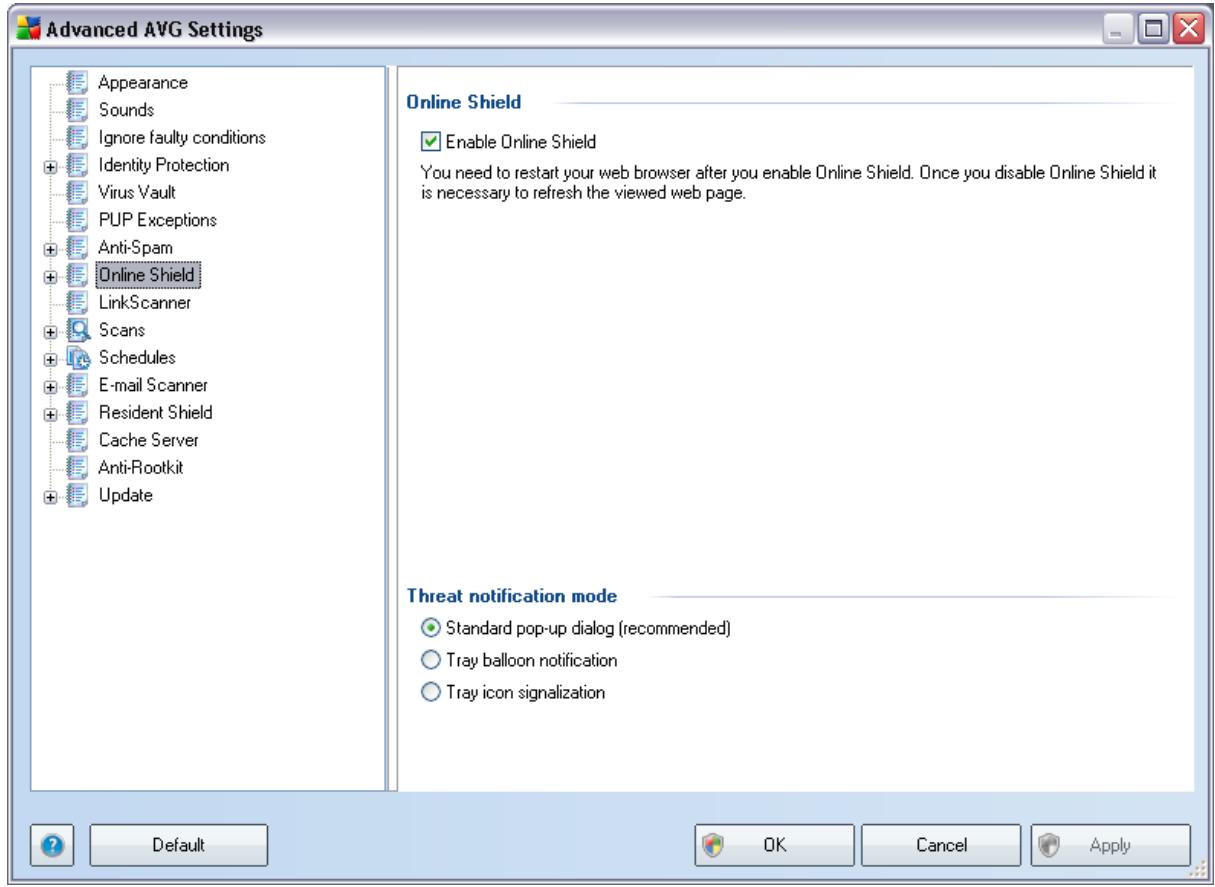Open the Appearance settings page
The height and width of the screenshot is (887, 1215).
[142, 82]
